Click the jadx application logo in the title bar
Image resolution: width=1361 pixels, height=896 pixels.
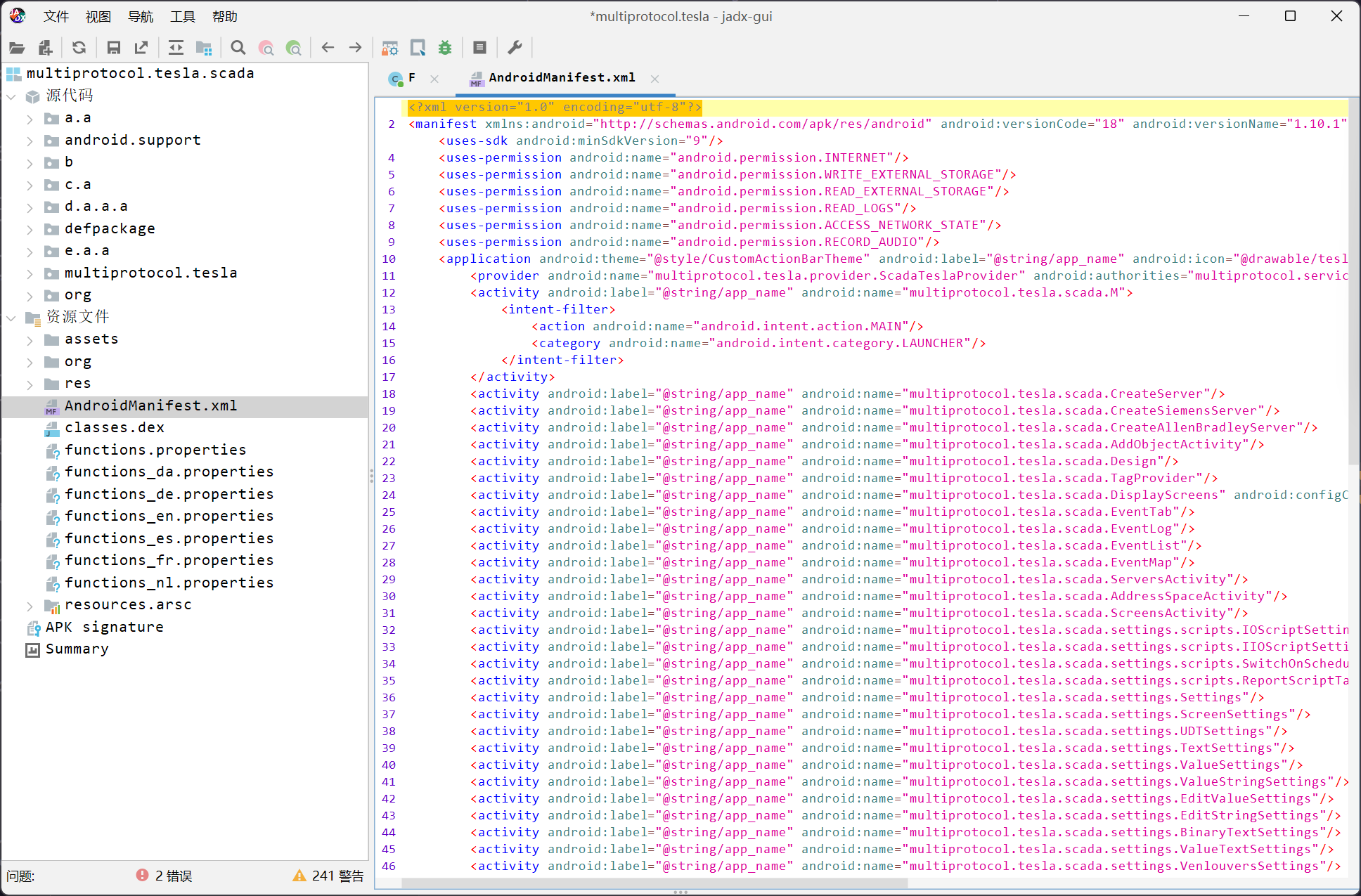click(x=18, y=15)
